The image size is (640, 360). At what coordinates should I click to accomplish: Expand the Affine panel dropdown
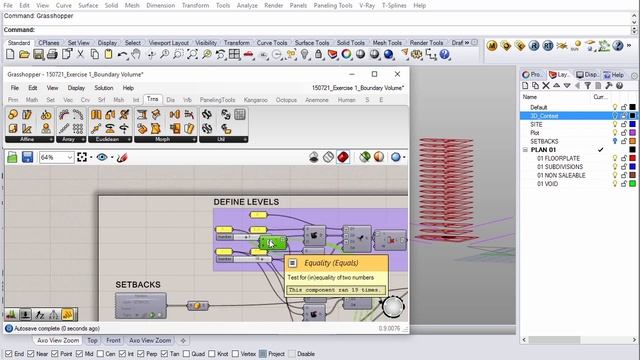click(51, 140)
